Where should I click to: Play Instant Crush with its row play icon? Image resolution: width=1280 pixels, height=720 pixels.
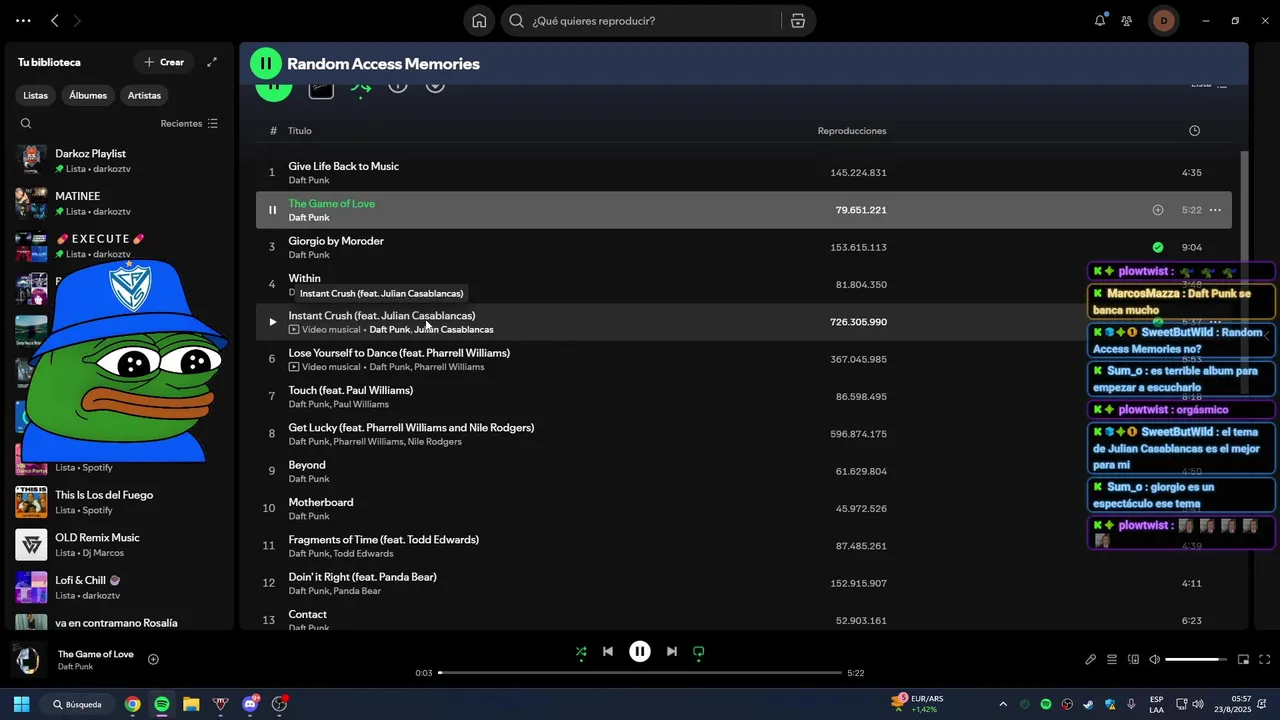point(272,322)
